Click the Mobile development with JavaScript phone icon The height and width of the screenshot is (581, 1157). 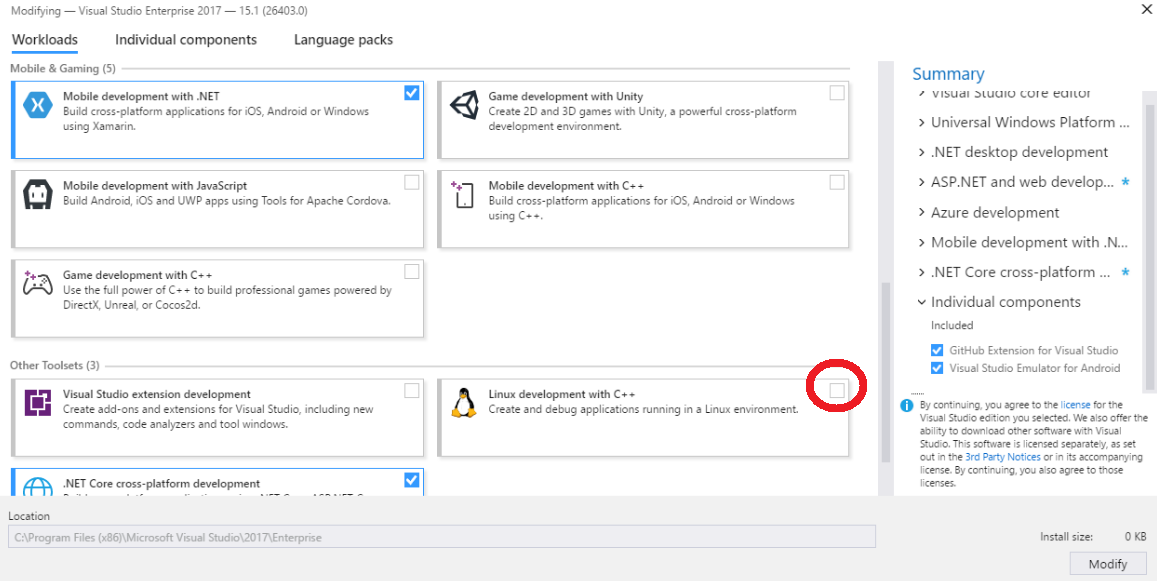tap(38, 192)
